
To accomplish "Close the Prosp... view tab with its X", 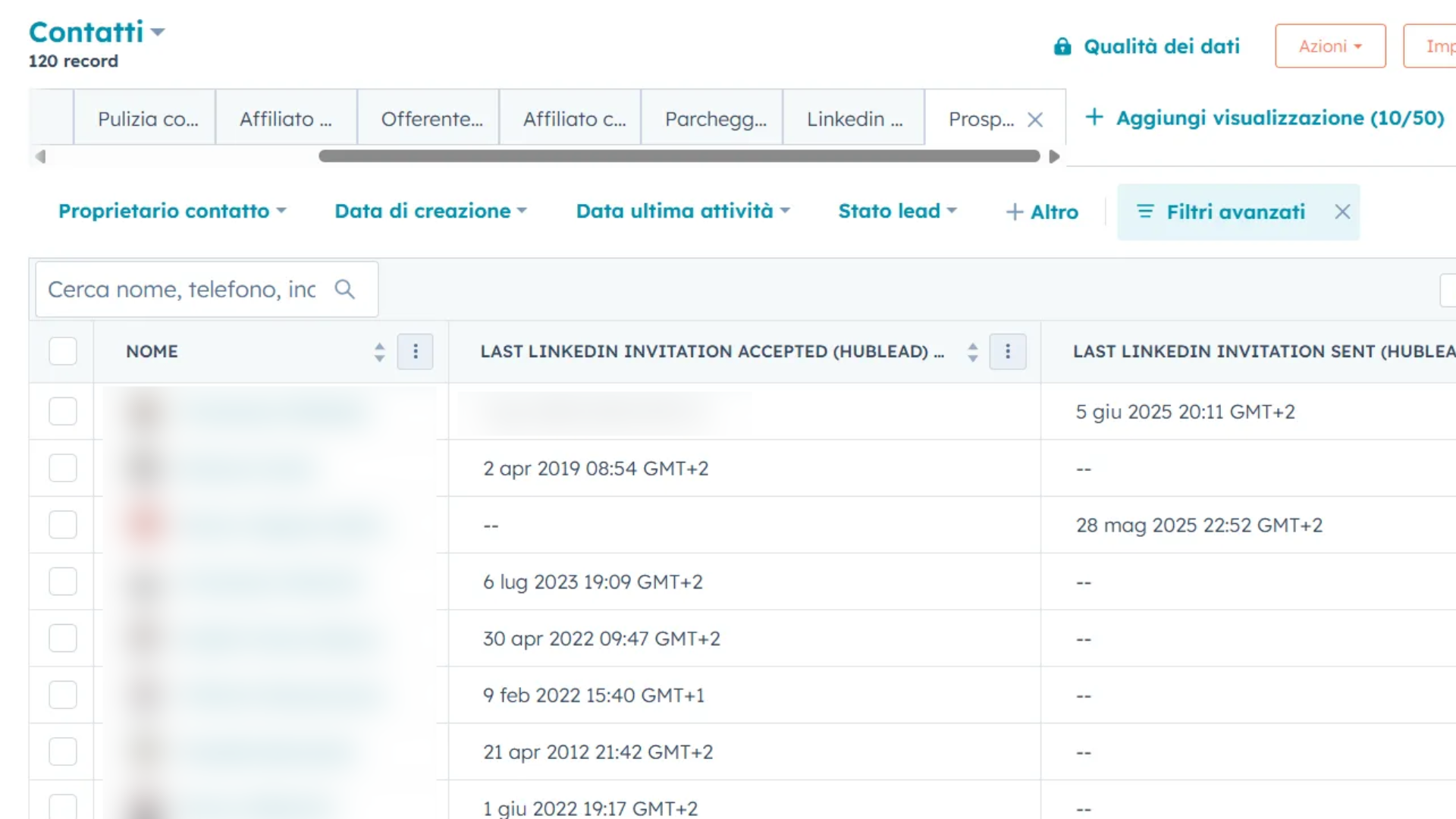I will [1035, 120].
